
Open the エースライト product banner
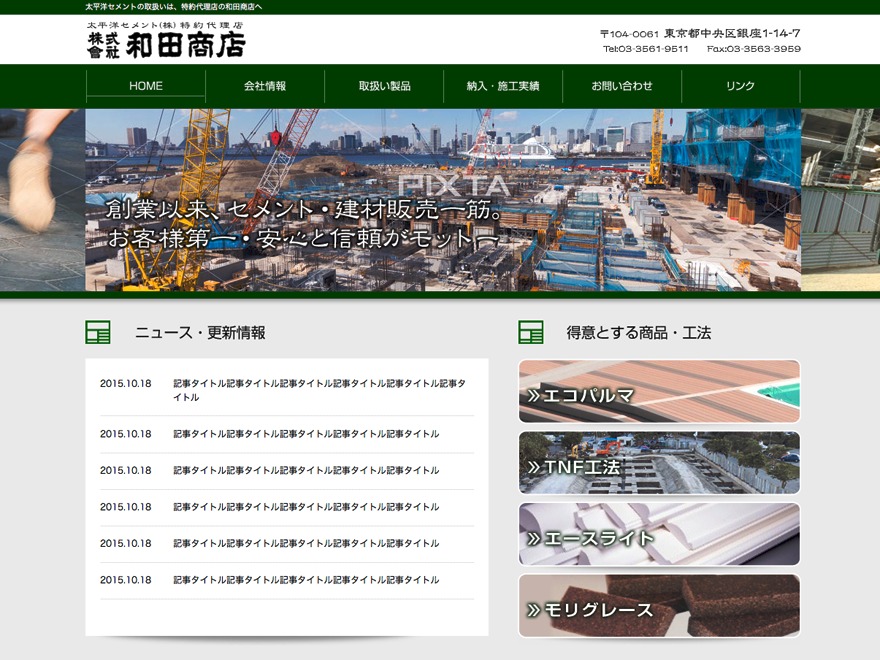pos(659,534)
